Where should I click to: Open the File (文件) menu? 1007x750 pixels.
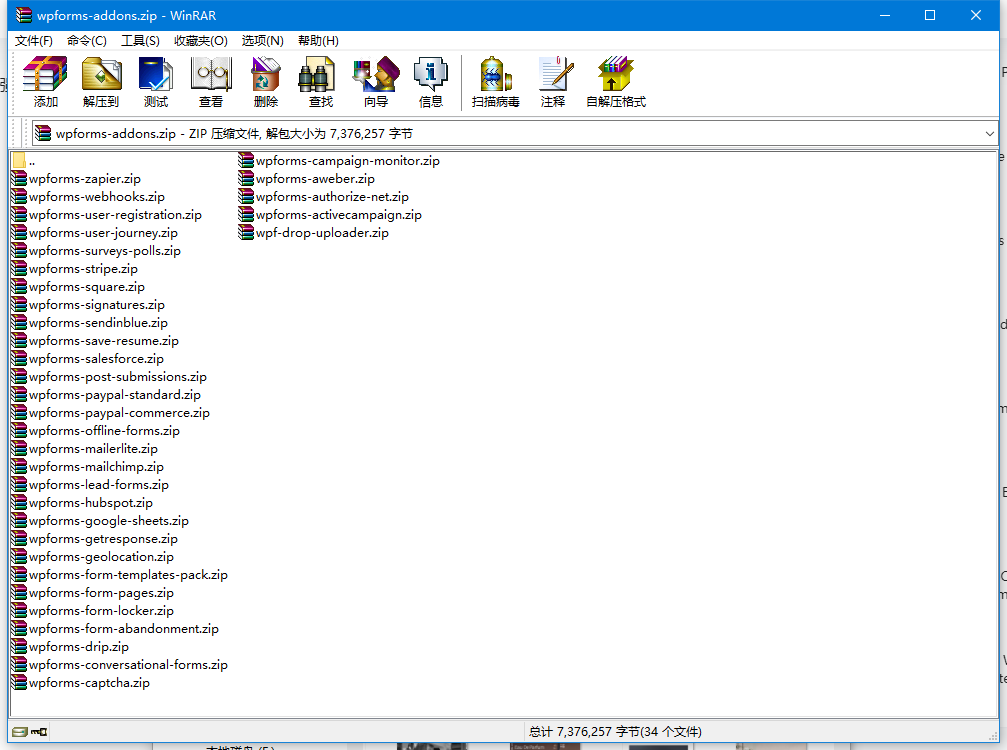coord(33,40)
